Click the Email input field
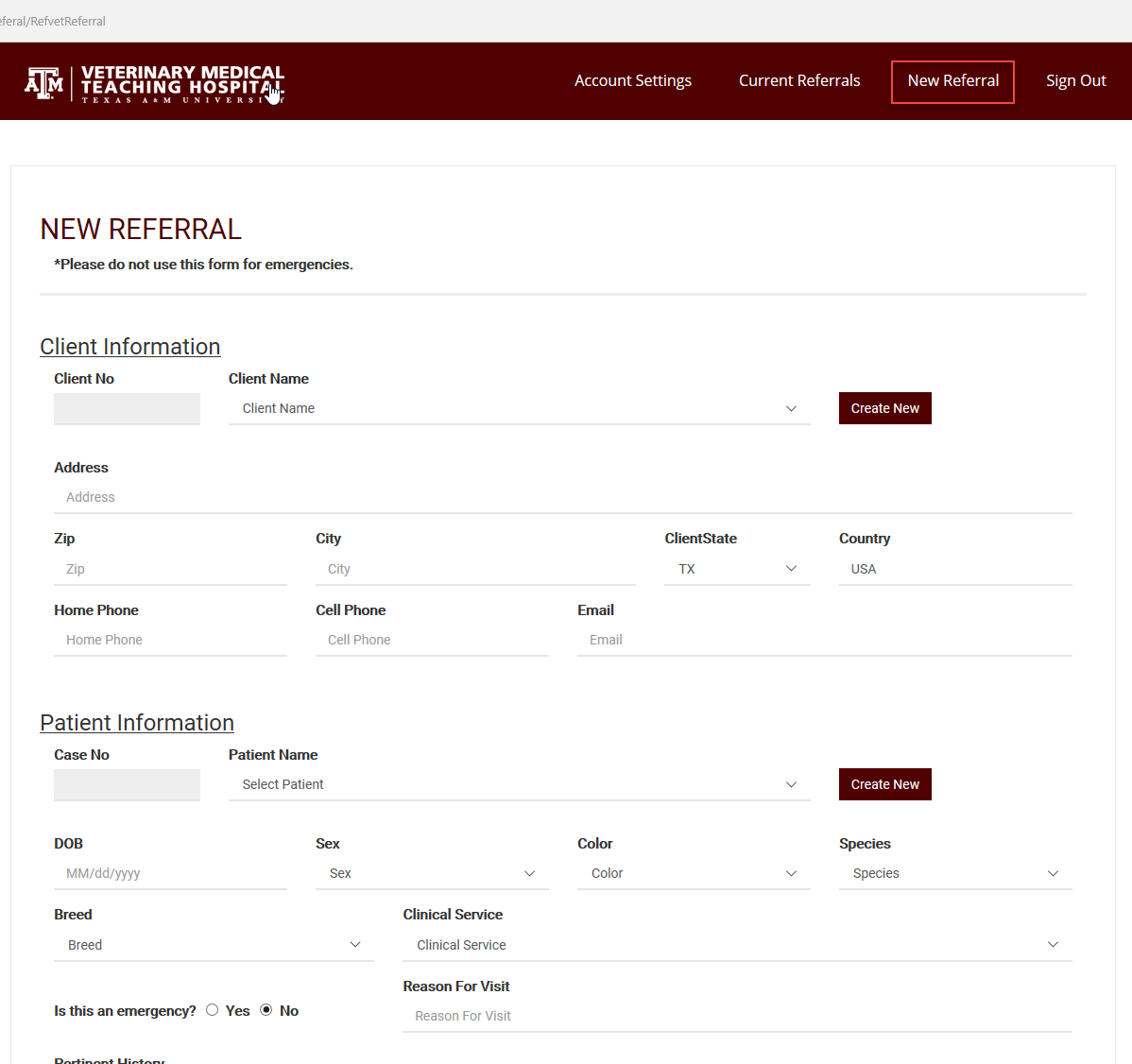Screen dimensions: 1132x1064 tap(825, 640)
